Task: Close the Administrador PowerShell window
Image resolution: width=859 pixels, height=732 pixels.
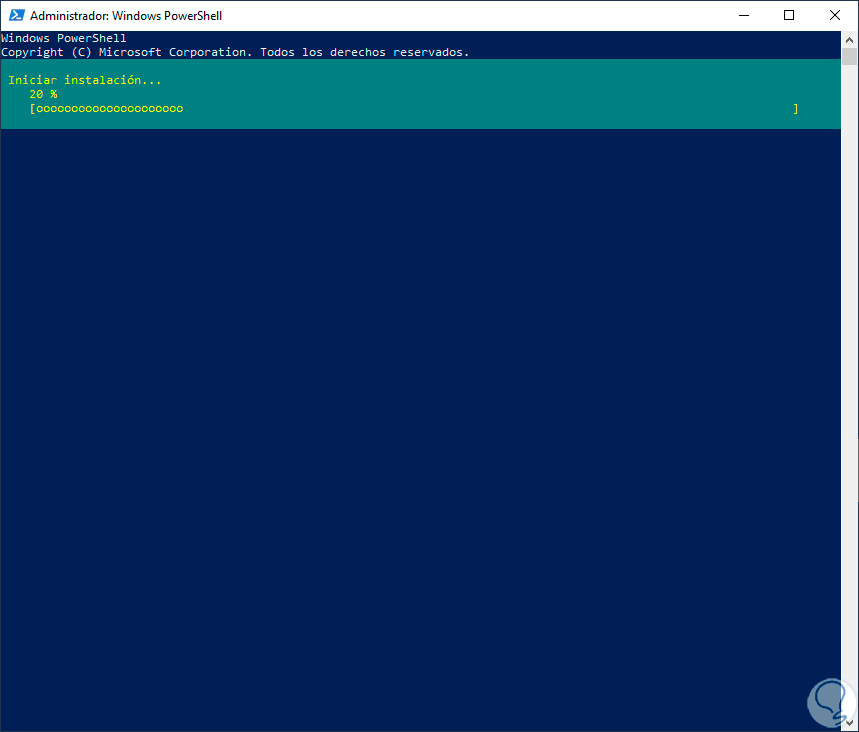Action: (834, 15)
